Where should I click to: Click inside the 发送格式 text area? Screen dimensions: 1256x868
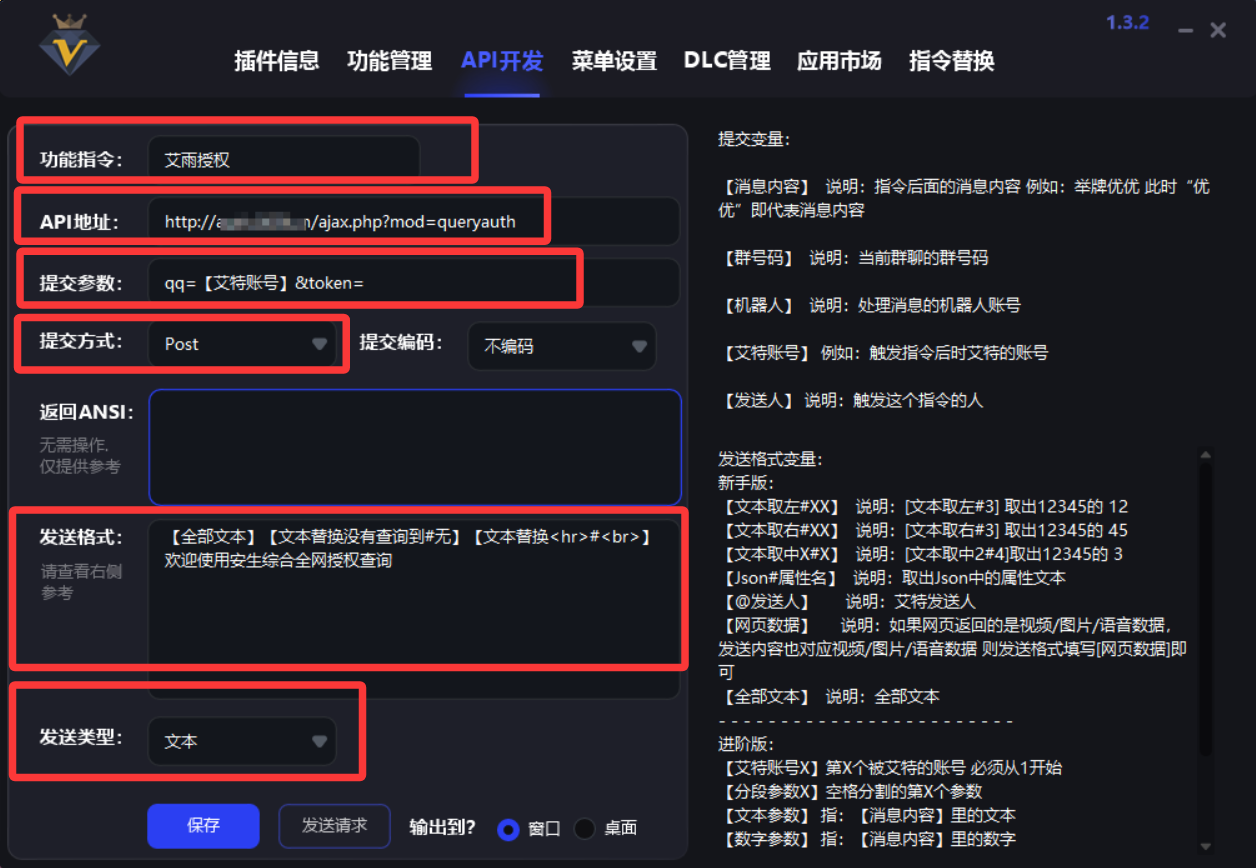point(400,590)
